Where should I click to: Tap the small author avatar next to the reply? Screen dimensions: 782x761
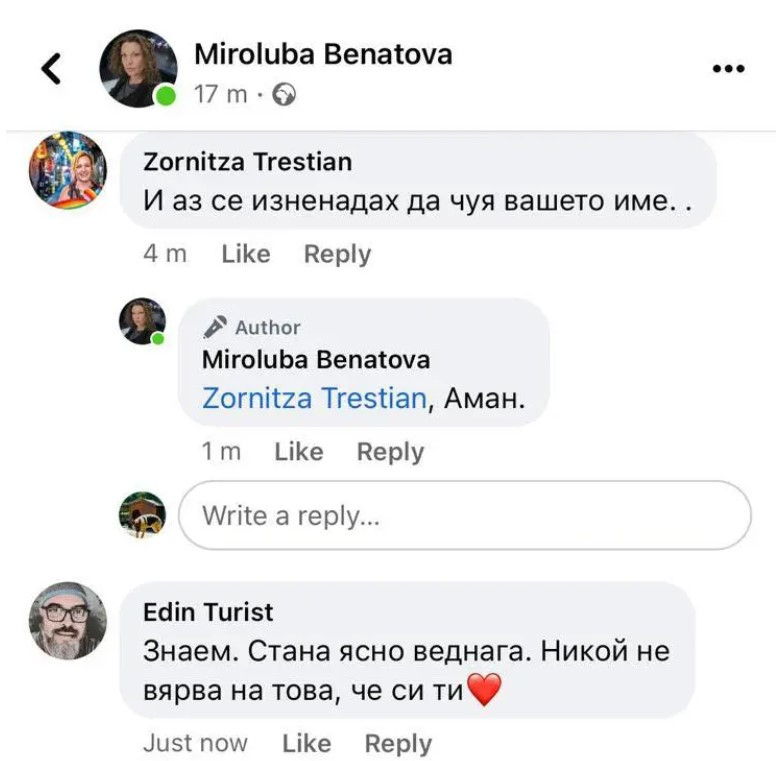tap(142, 321)
